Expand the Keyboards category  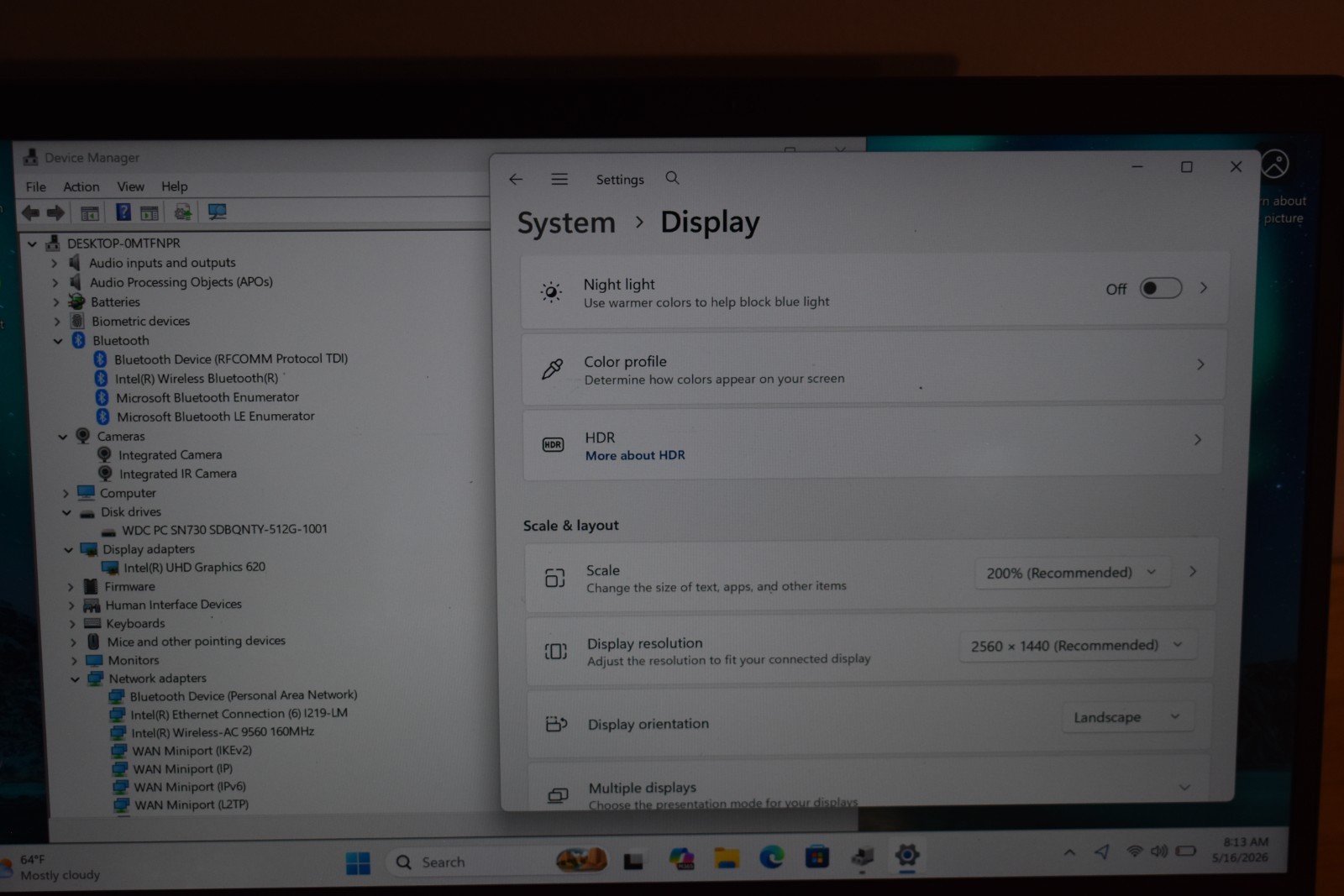[72, 624]
